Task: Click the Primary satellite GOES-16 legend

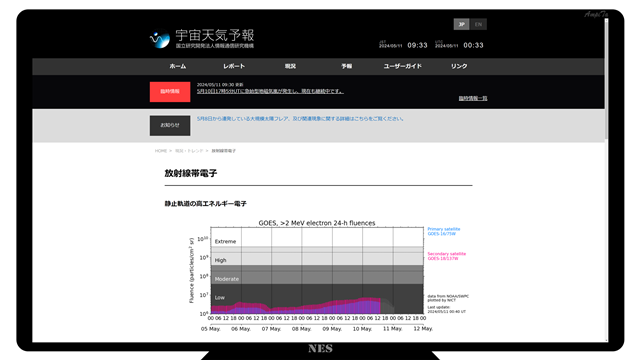Action: click(x=444, y=231)
